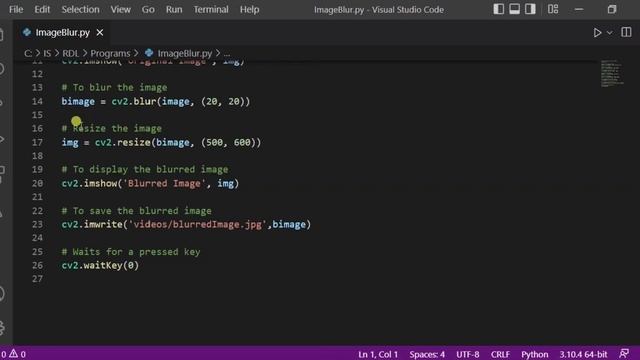Minimize the Visual Studio Code window
640x360 pixels.
coord(579,9)
